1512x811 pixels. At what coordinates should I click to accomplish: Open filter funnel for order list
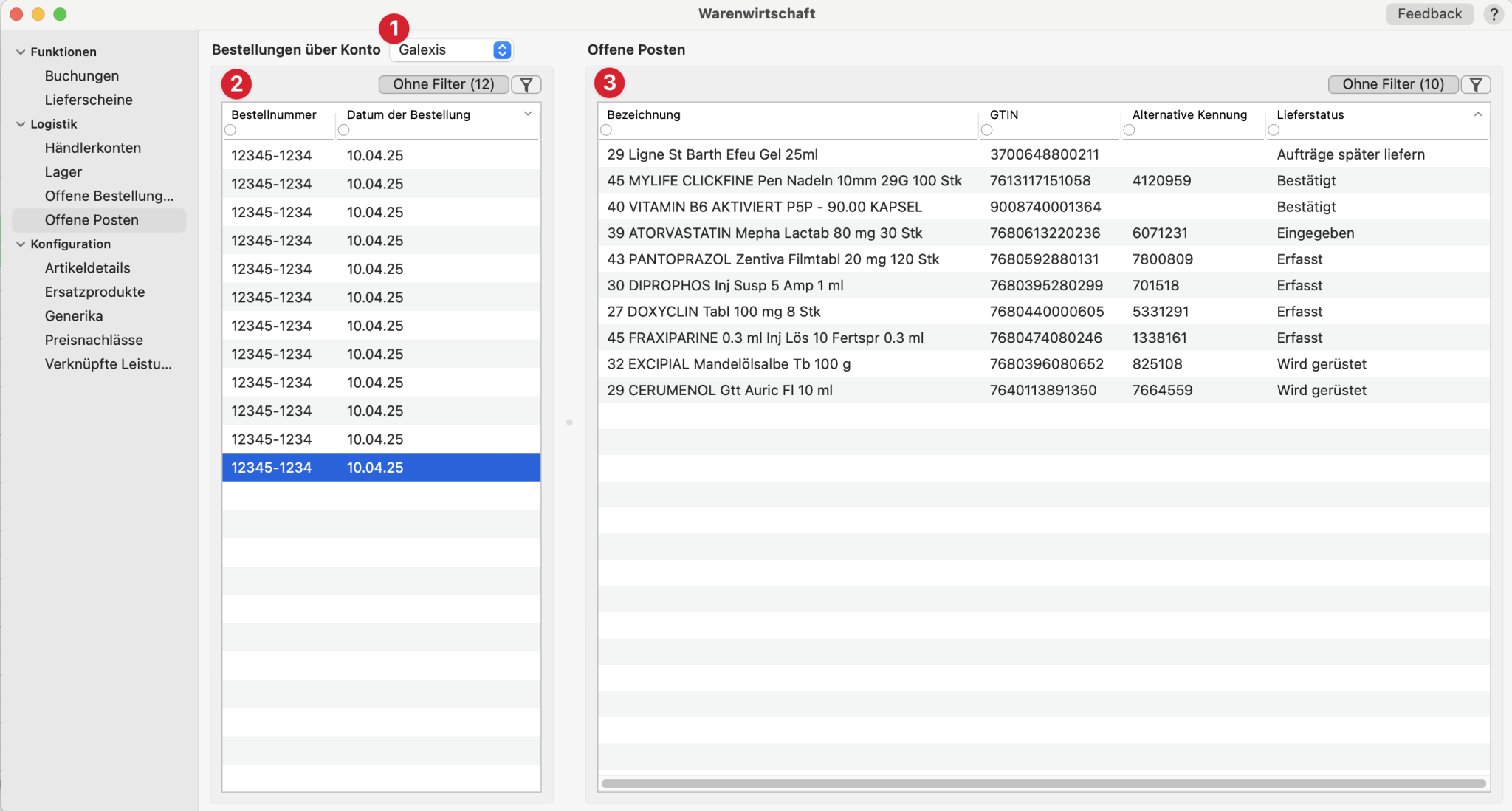coord(526,84)
